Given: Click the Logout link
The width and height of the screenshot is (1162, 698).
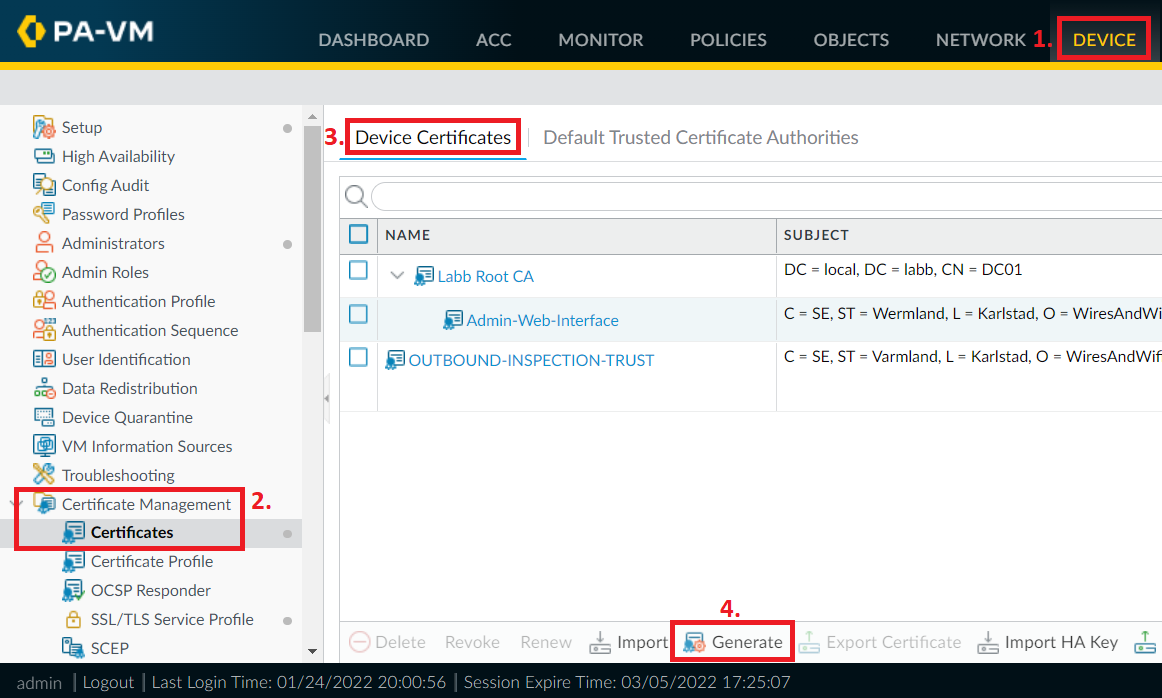Looking at the screenshot, I should [x=107, y=682].
